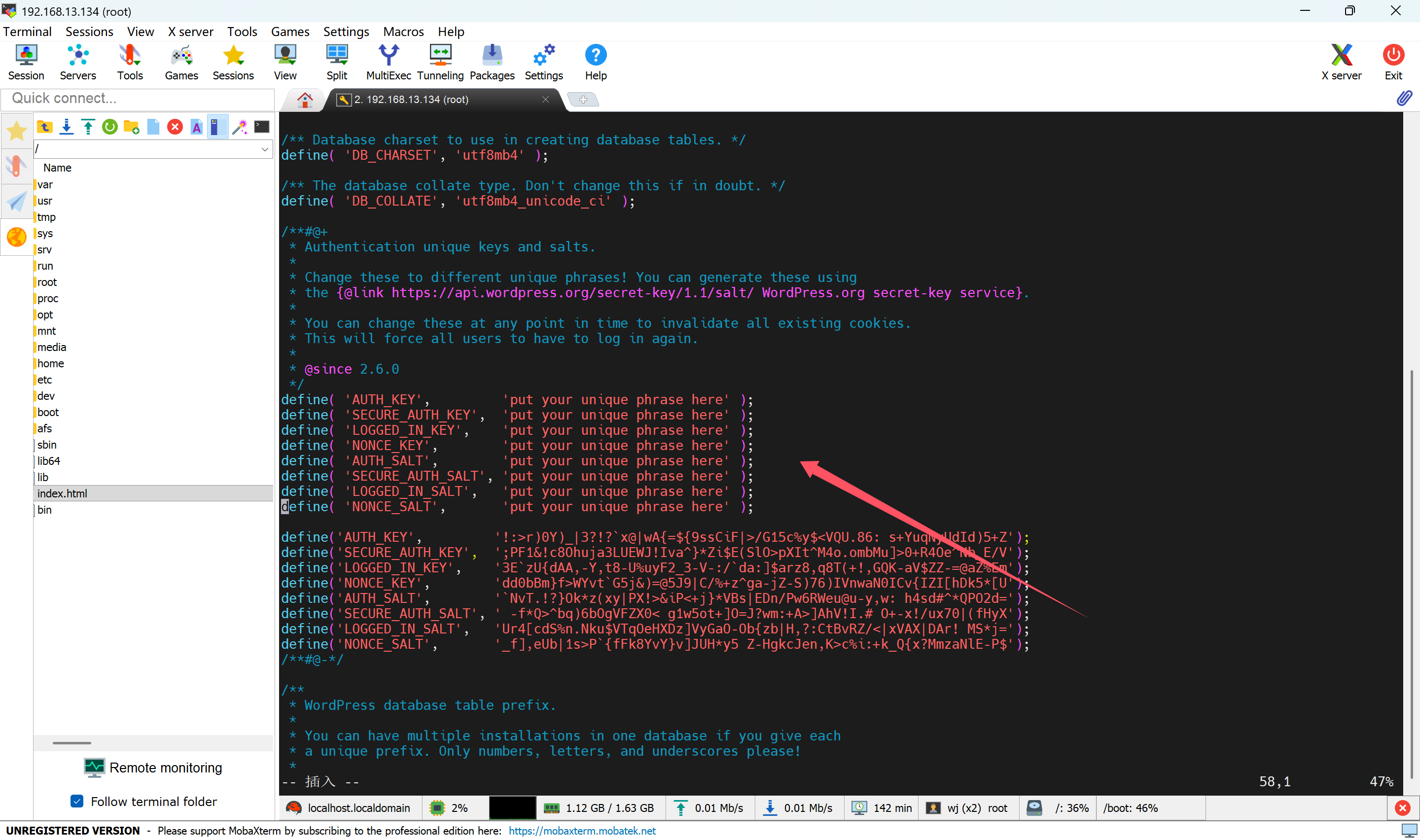Select the index.html file
Image resolution: width=1420 pixels, height=840 pixels.
pyautogui.click(x=153, y=493)
